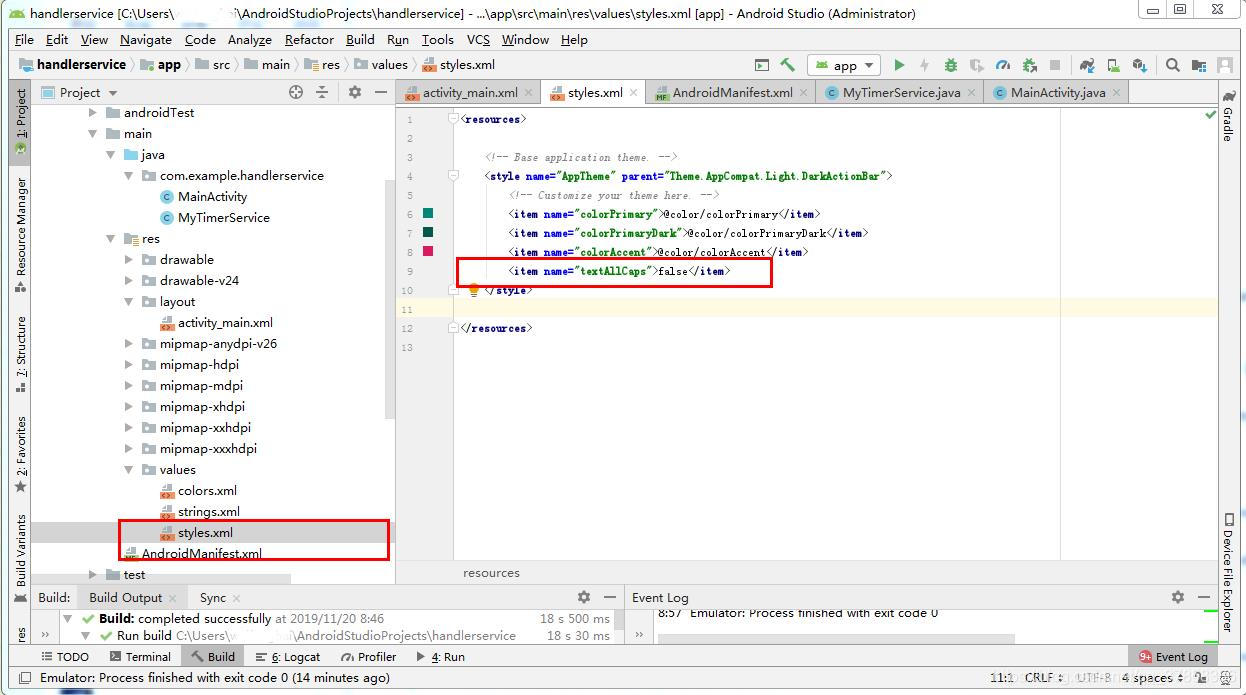
Task: Click the collapse all icon in Project panel
Action: [322, 92]
